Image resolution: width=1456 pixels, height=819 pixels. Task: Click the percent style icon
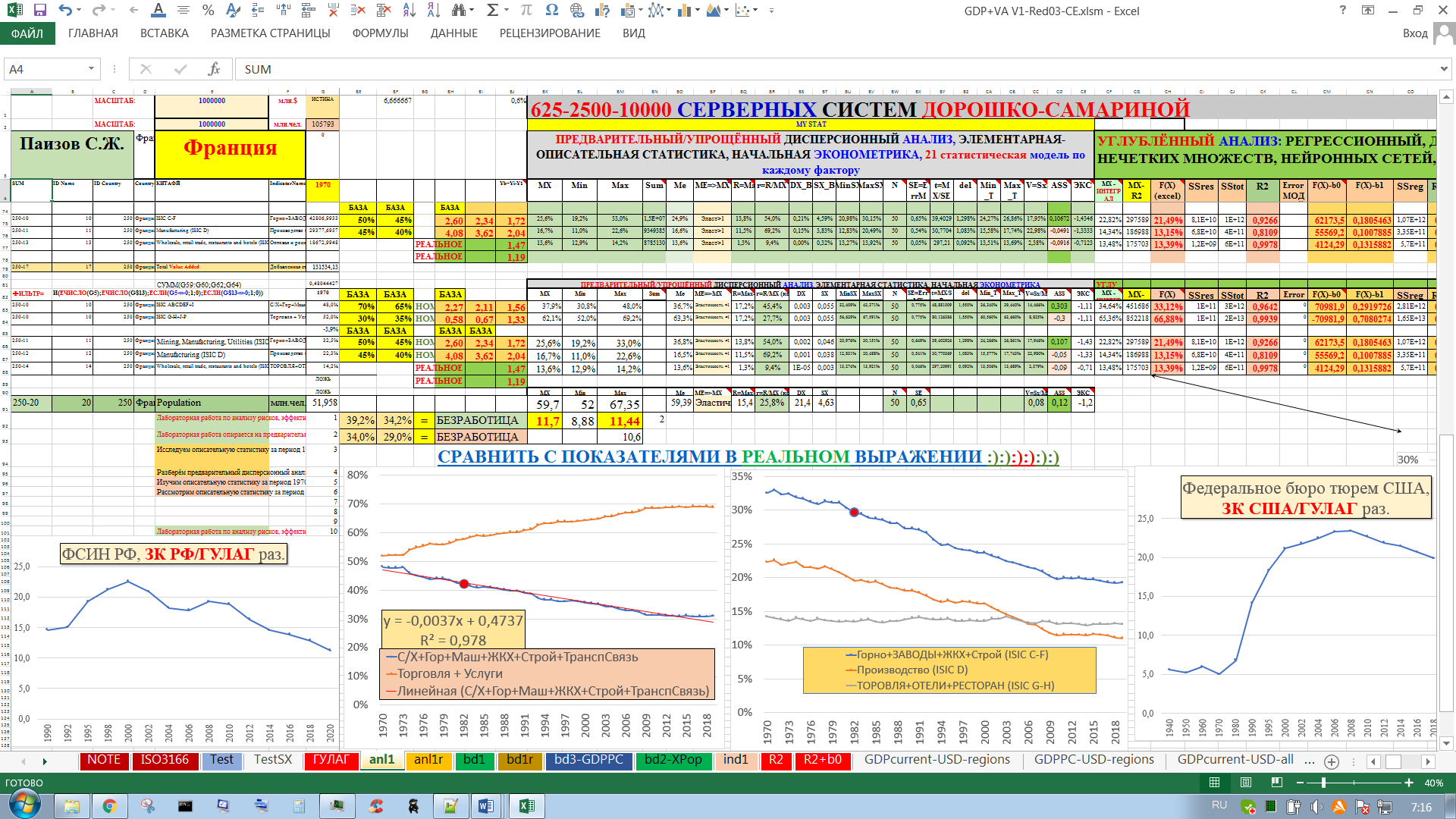(208, 11)
